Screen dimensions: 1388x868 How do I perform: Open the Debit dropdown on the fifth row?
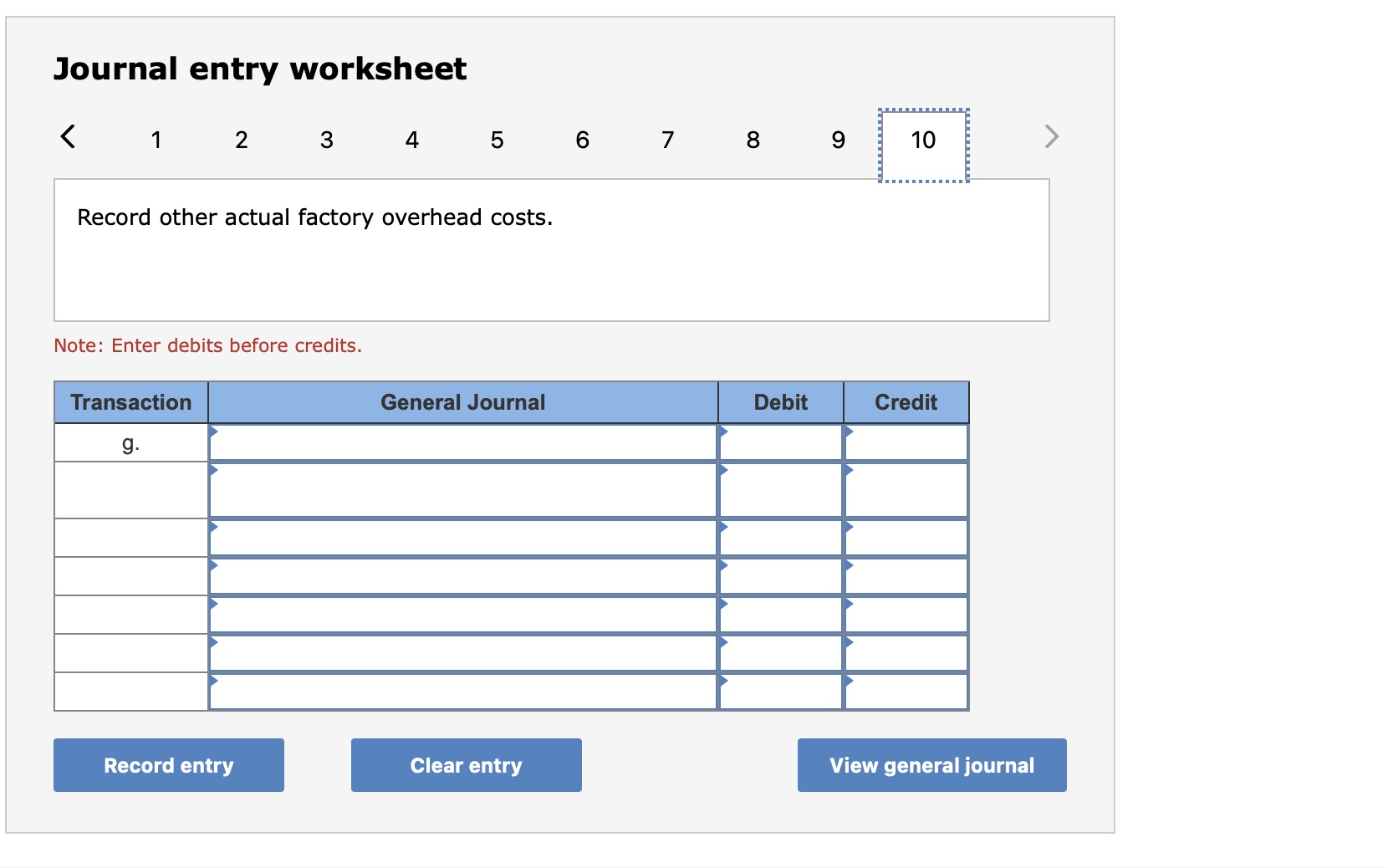722,604
